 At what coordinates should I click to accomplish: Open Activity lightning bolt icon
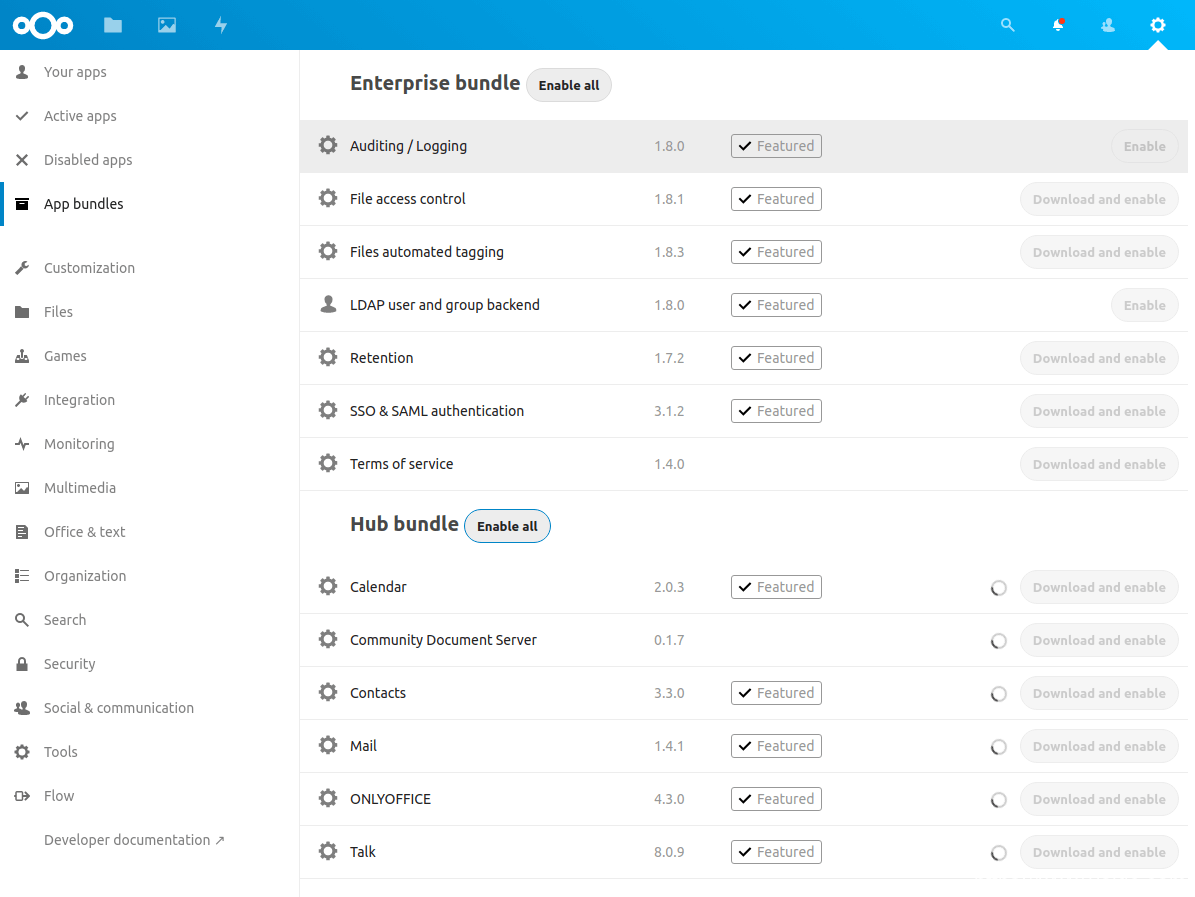click(x=221, y=25)
